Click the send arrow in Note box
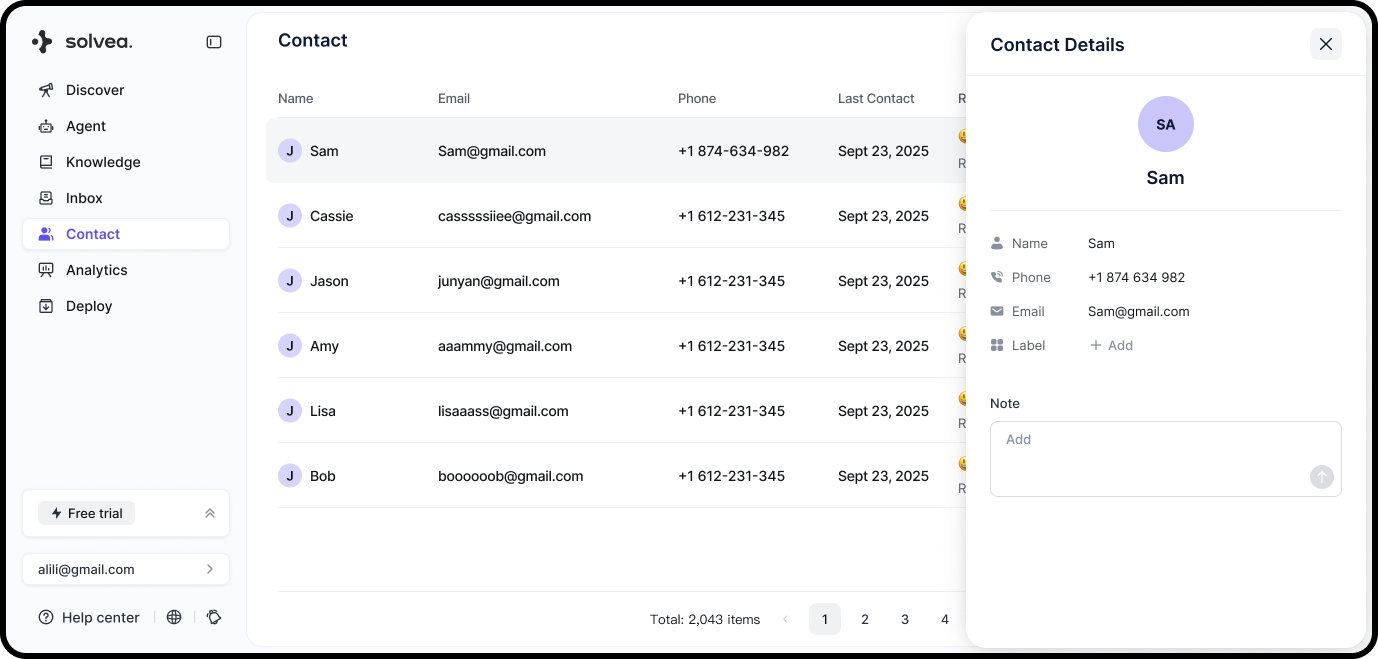The width and height of the screenshot is (1378, 659). 1321,477
